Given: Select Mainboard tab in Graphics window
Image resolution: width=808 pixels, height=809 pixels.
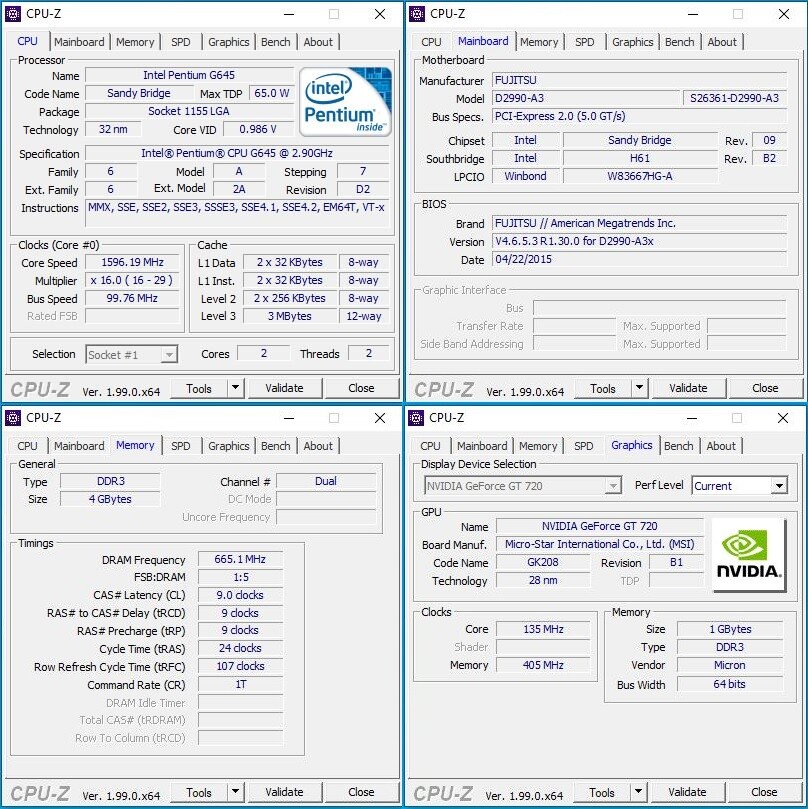Looking at the screenshot, I should (482, 446).
